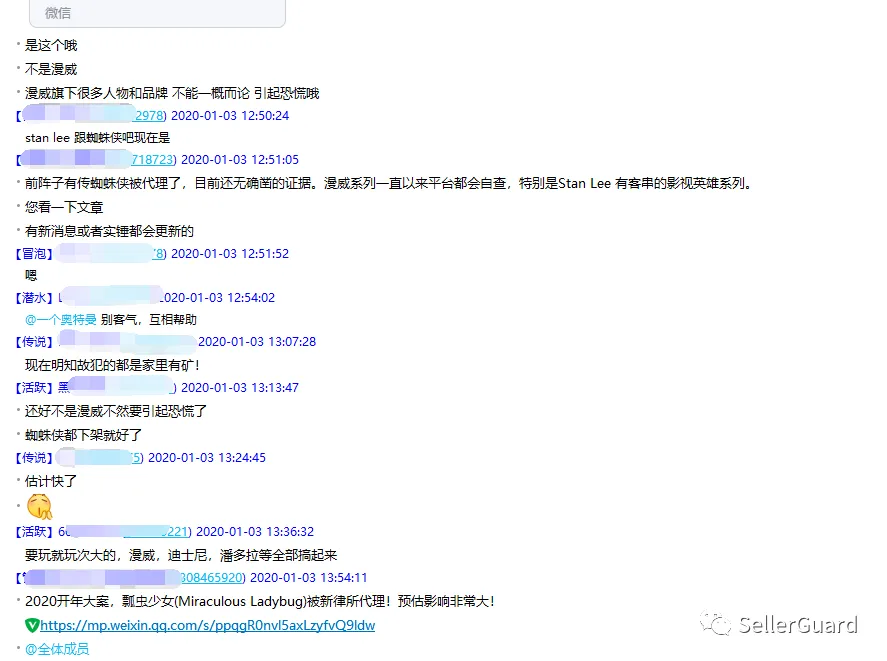Image resolution: width=887 pixels, height=661 pixels.
Task: Click the 【潜水】 rank tag
Action: pos(34,298)
